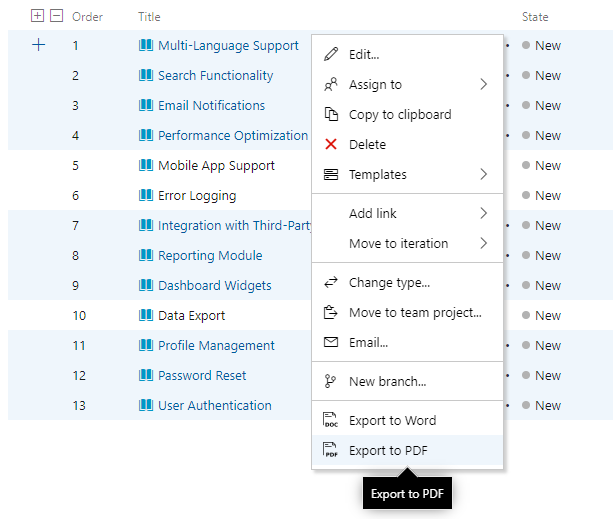Open the Search Functionality work item
613x519 pixels.
pyautogui.click(x=215, y=75)
